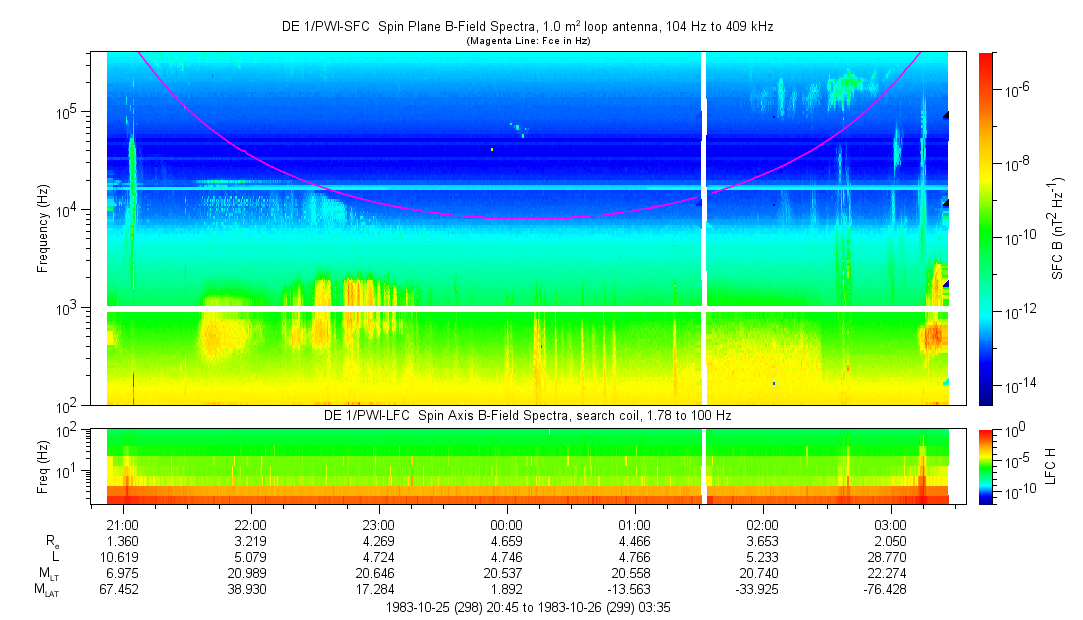Click the MLT value -20.558
The image size is (1083, 620).
(x=635, y=572)
